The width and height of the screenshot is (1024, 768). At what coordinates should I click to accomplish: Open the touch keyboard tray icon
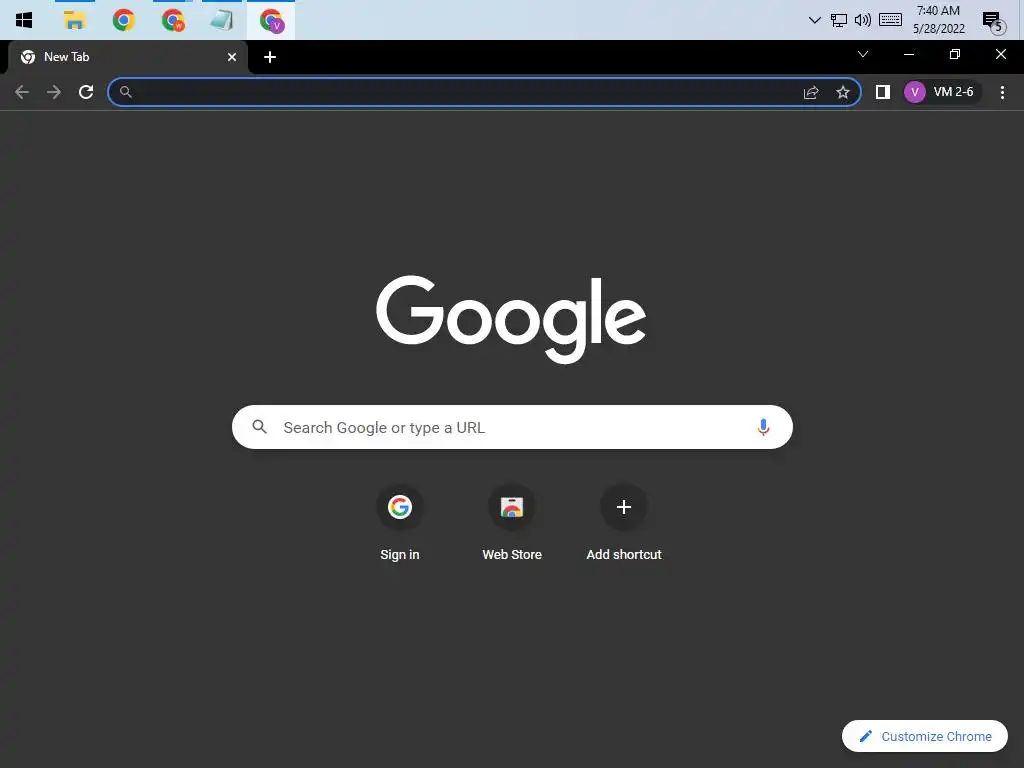[890, 20]
